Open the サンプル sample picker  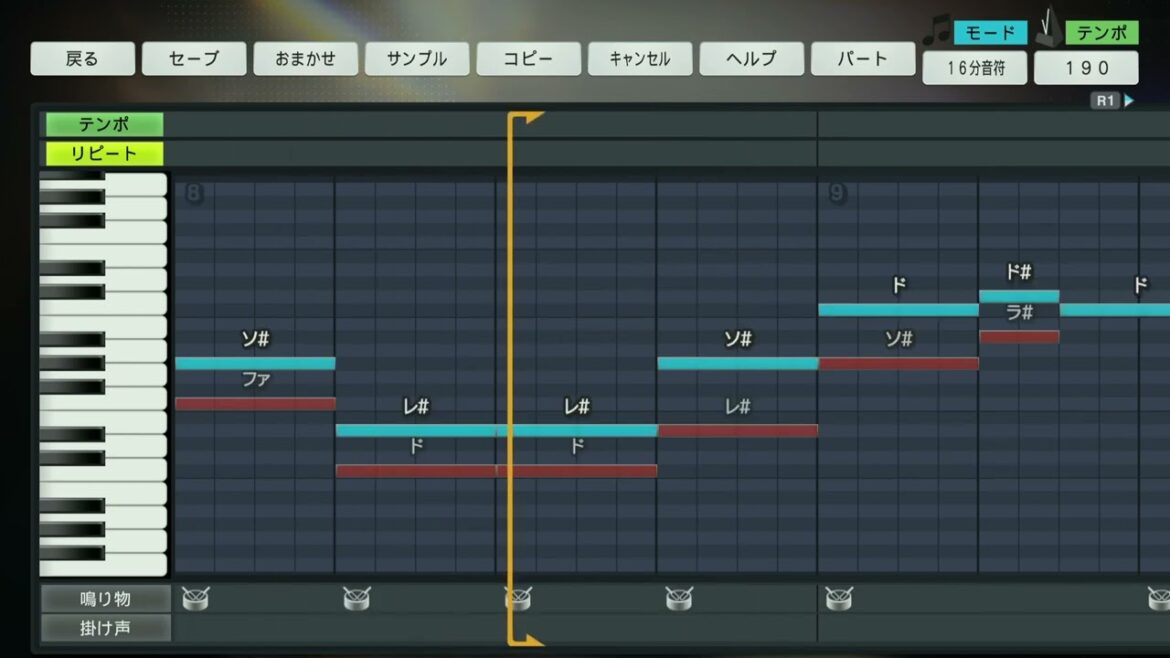pyautogui.click(x=417, y=58)
